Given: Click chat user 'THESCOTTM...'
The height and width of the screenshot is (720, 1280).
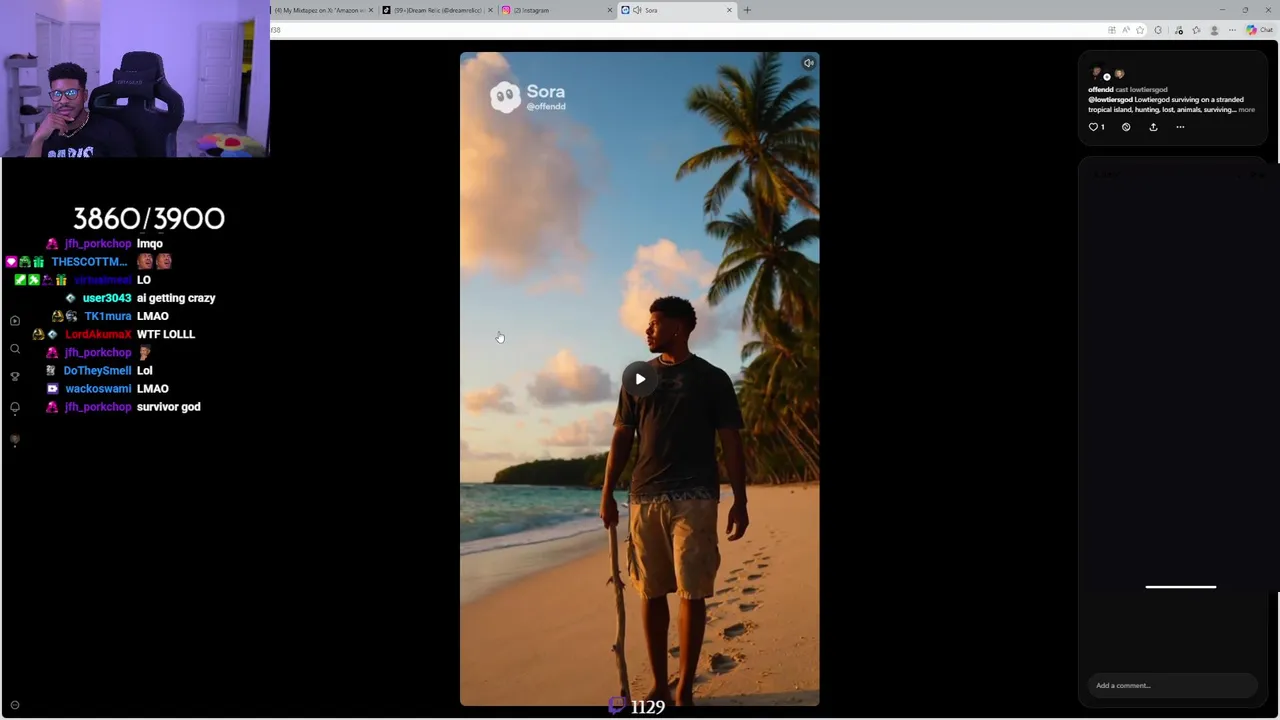Looking at the screenshot, I should click(x=89, y=262).
